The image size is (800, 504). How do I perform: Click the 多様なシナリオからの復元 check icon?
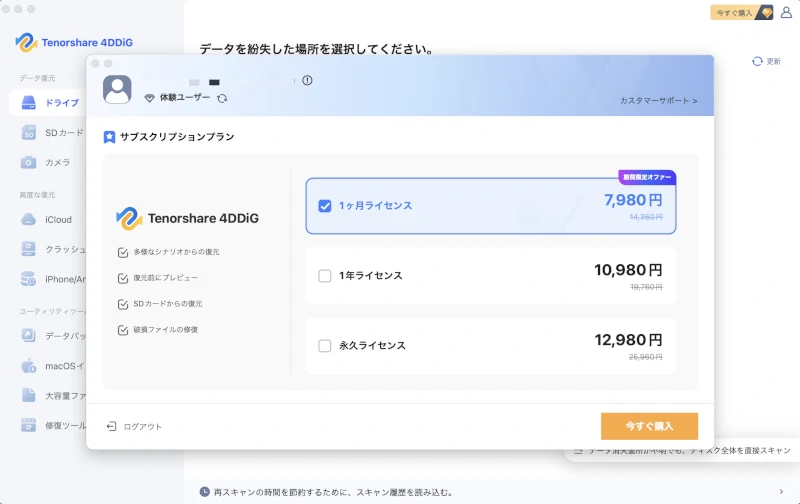[123, 253]
